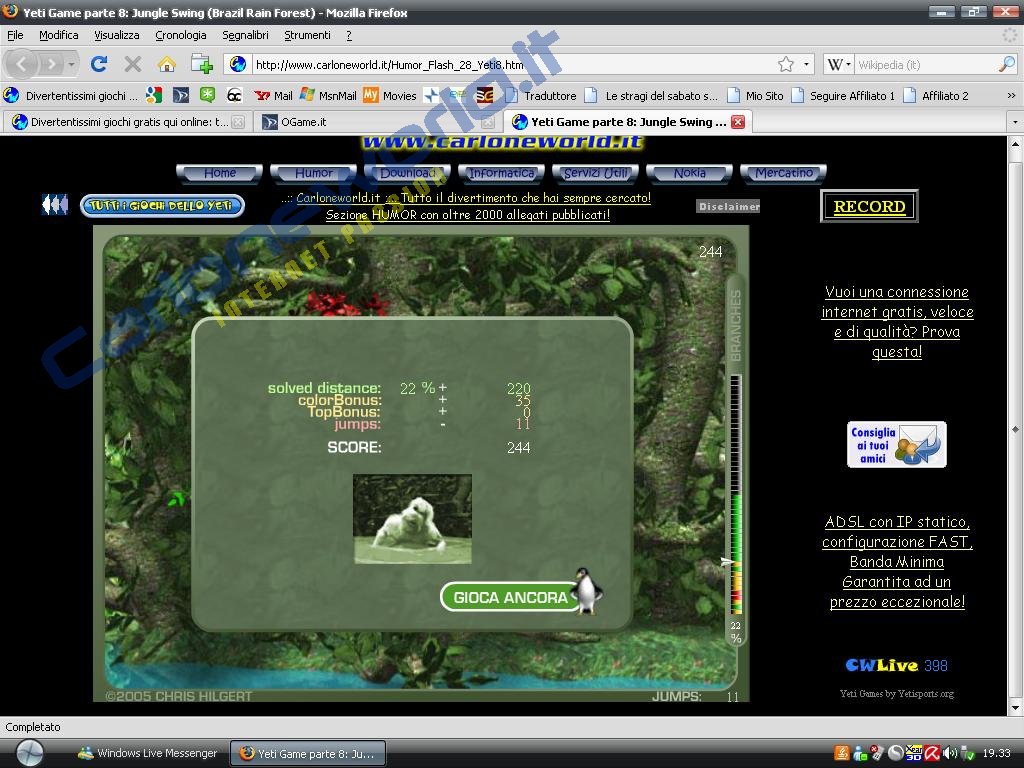Open the volume speaker tray icon
This screenshot has width=1024, height=768.
point(950,753)
